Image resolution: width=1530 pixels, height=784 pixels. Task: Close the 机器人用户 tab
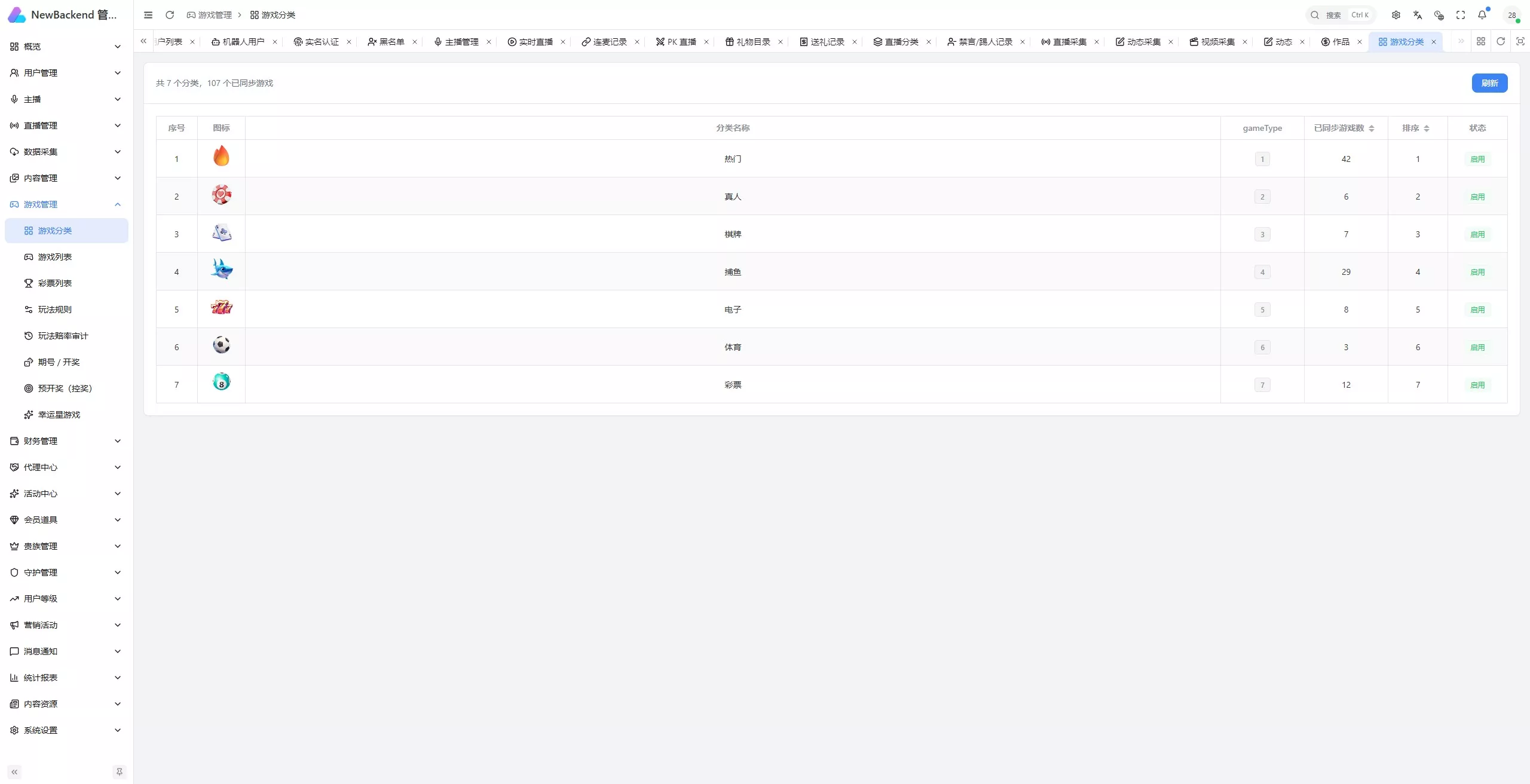point(275,42)
